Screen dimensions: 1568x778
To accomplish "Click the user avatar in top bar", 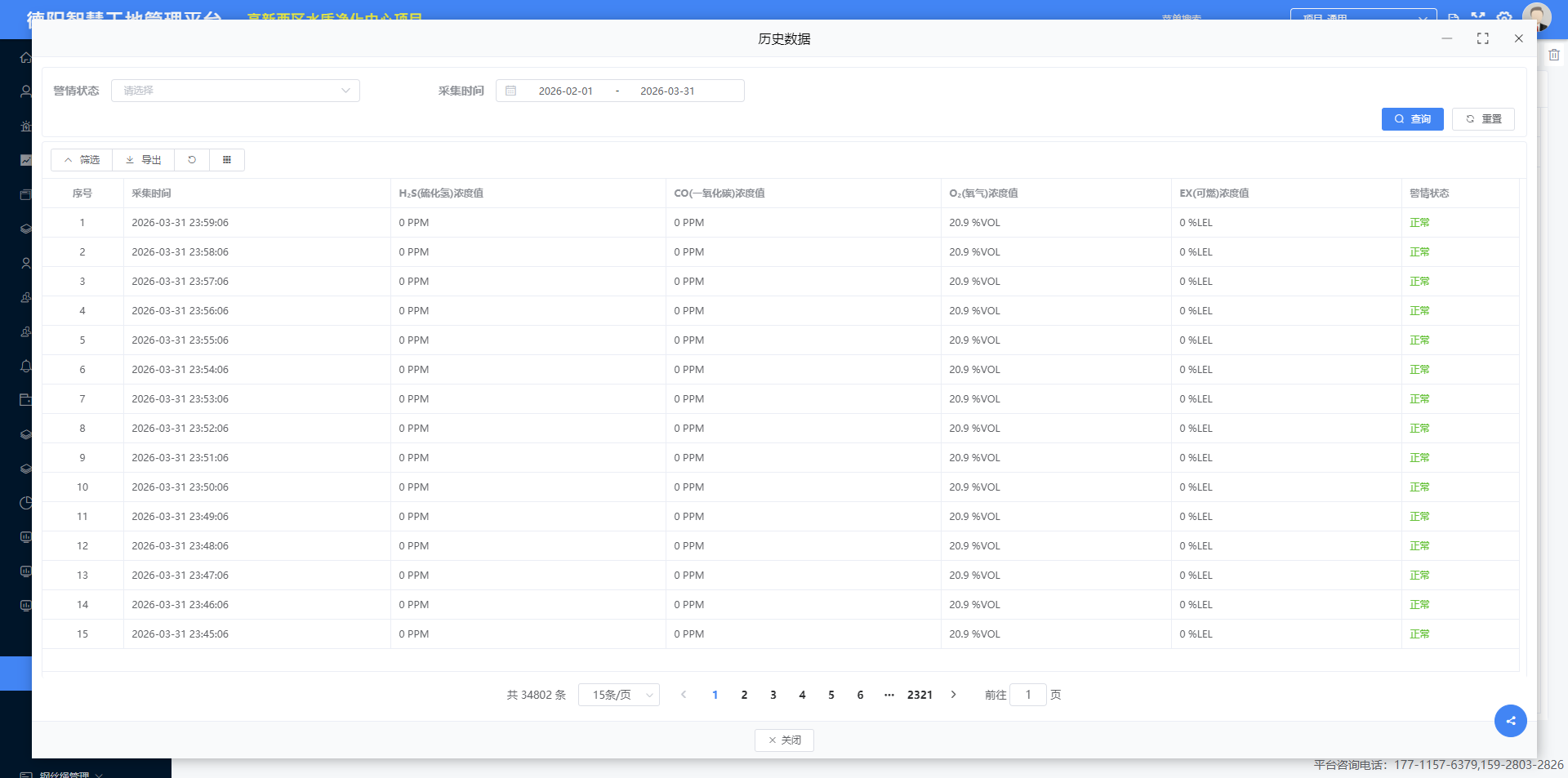I will (1537, 16).
